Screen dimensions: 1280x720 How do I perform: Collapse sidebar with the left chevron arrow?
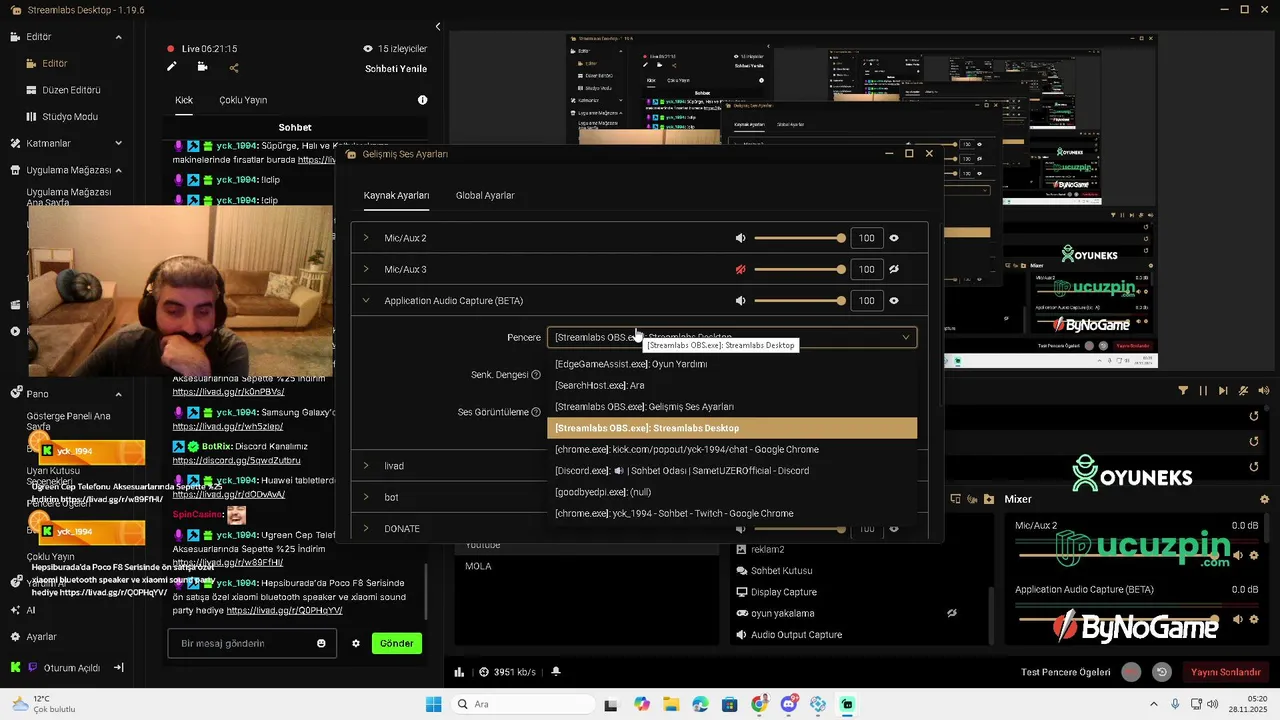click(x=437, y=27)
